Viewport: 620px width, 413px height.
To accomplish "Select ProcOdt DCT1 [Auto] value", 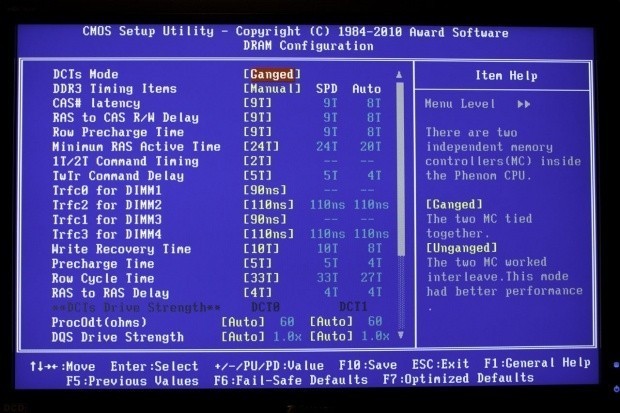I will click(331, 322).
